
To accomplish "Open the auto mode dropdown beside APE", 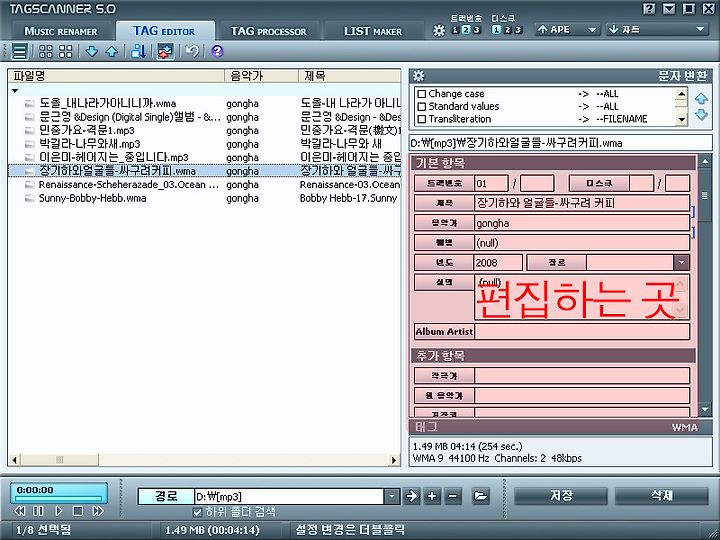I will pos(658,30).
